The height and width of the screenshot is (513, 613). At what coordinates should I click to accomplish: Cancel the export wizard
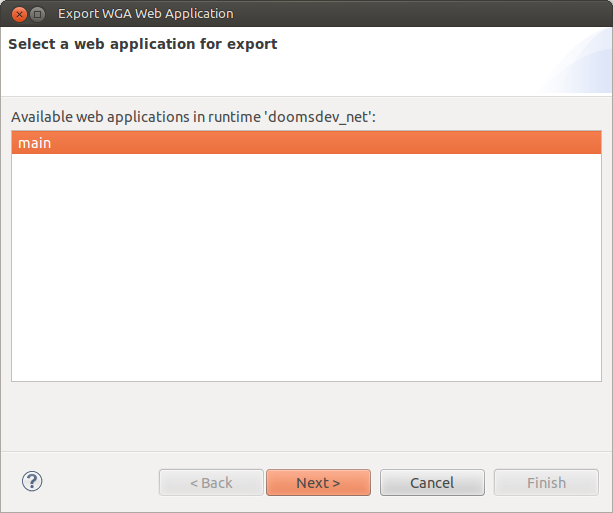[432, 483]
